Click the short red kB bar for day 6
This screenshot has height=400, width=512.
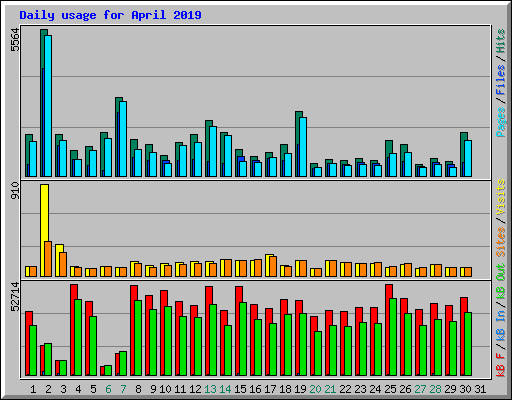[102, 371]
